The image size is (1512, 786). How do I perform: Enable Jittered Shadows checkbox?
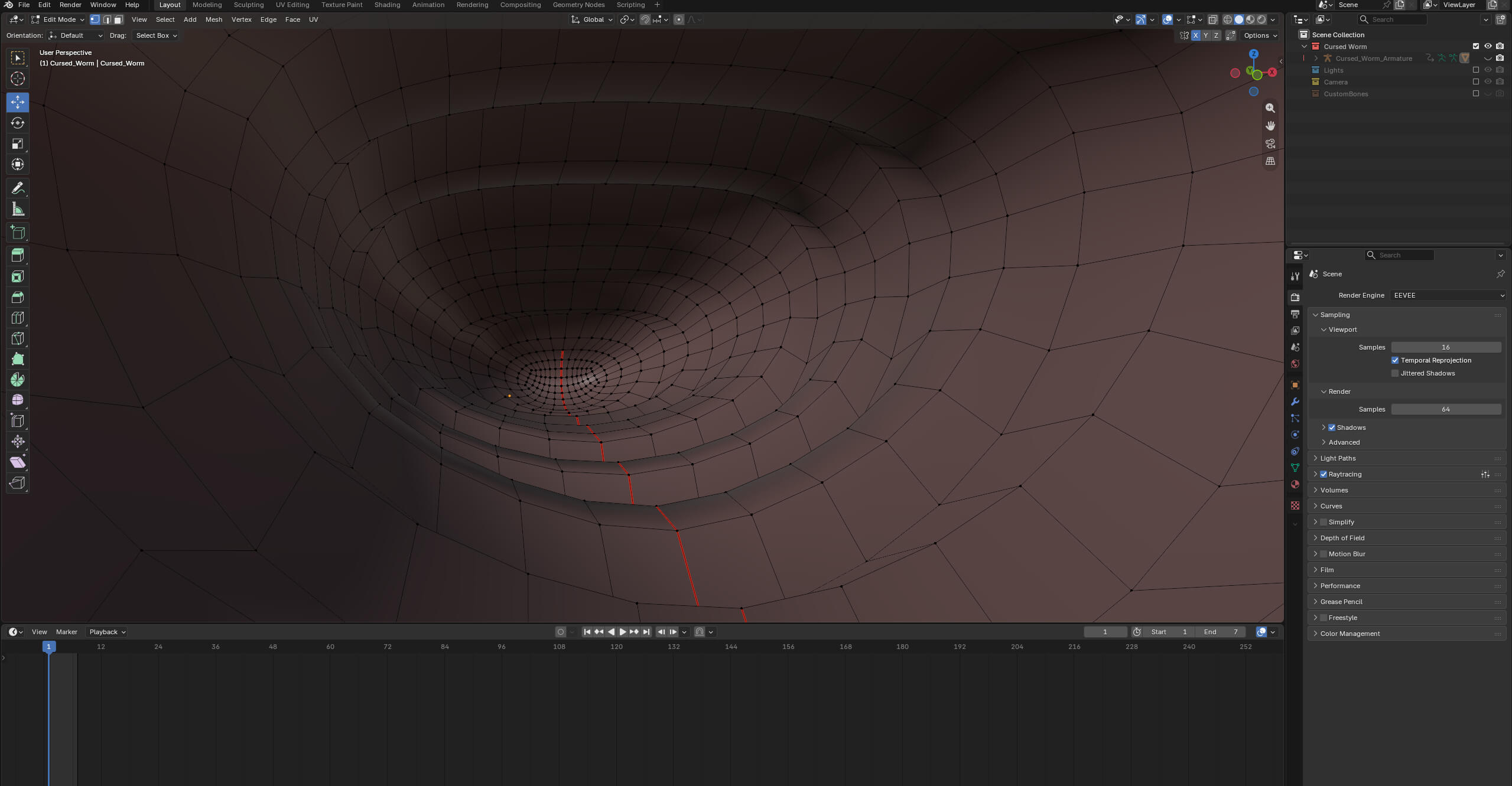point(1395,373)
